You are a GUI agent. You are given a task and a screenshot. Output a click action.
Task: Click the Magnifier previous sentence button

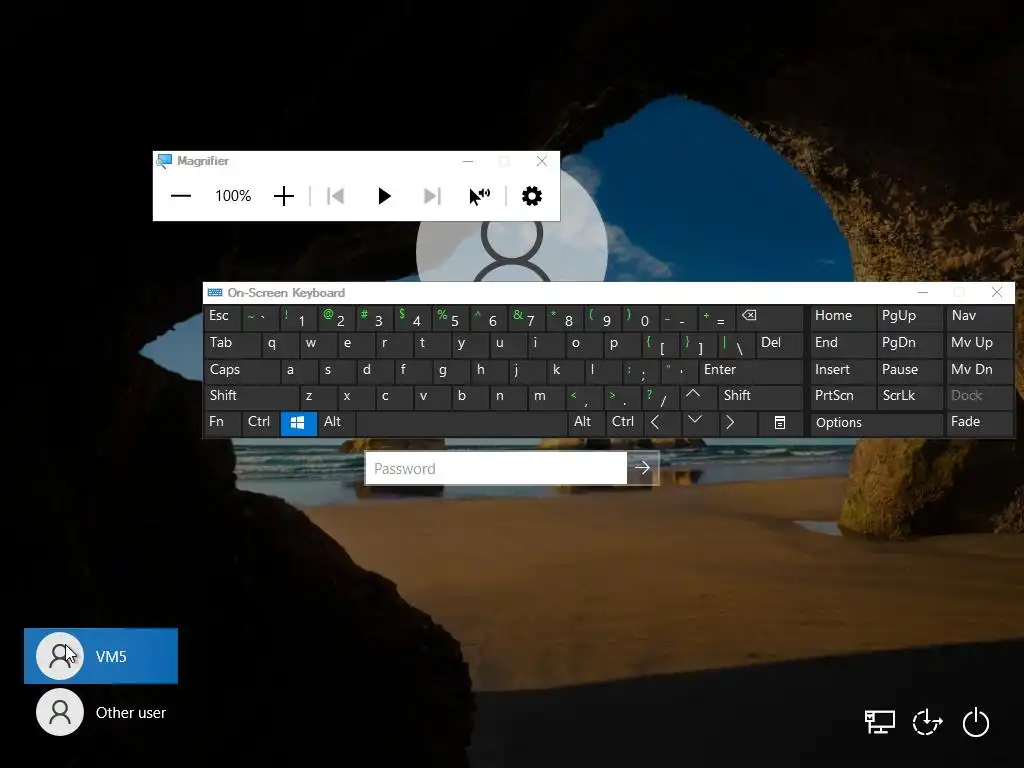(336, 196)
